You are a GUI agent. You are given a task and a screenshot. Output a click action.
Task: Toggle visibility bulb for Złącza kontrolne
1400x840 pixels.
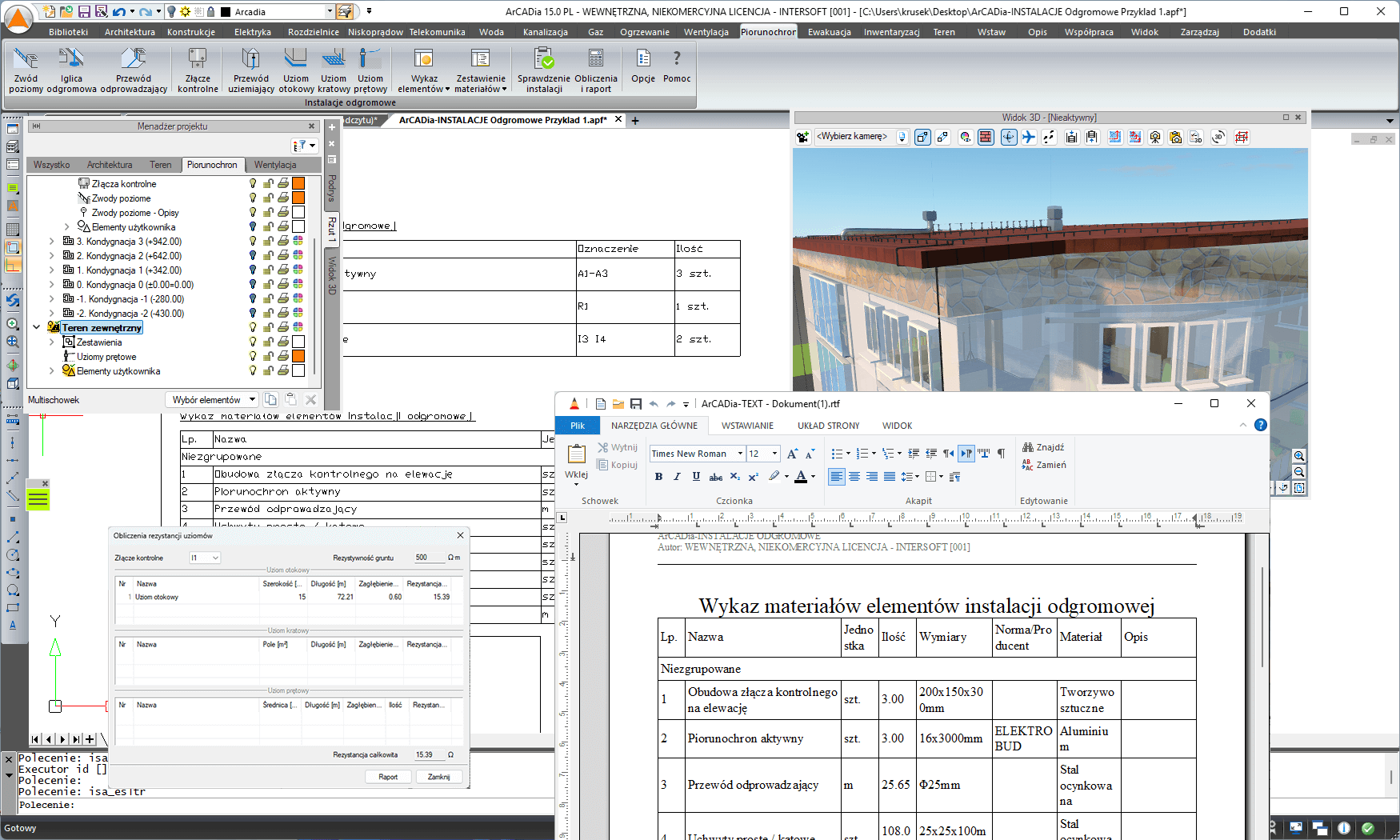pos(253,184)
